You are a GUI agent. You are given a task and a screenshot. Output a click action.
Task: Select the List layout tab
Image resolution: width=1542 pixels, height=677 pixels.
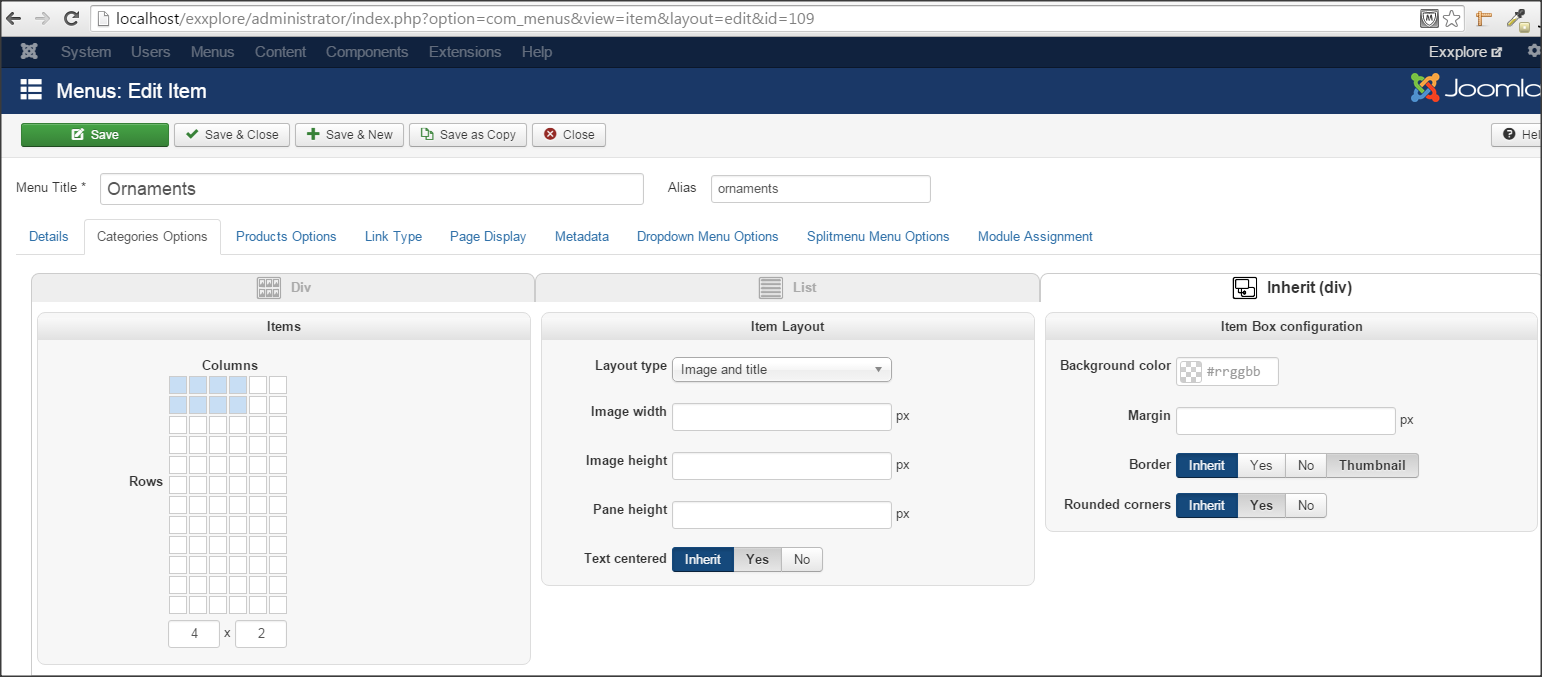(x=787, y=288)
